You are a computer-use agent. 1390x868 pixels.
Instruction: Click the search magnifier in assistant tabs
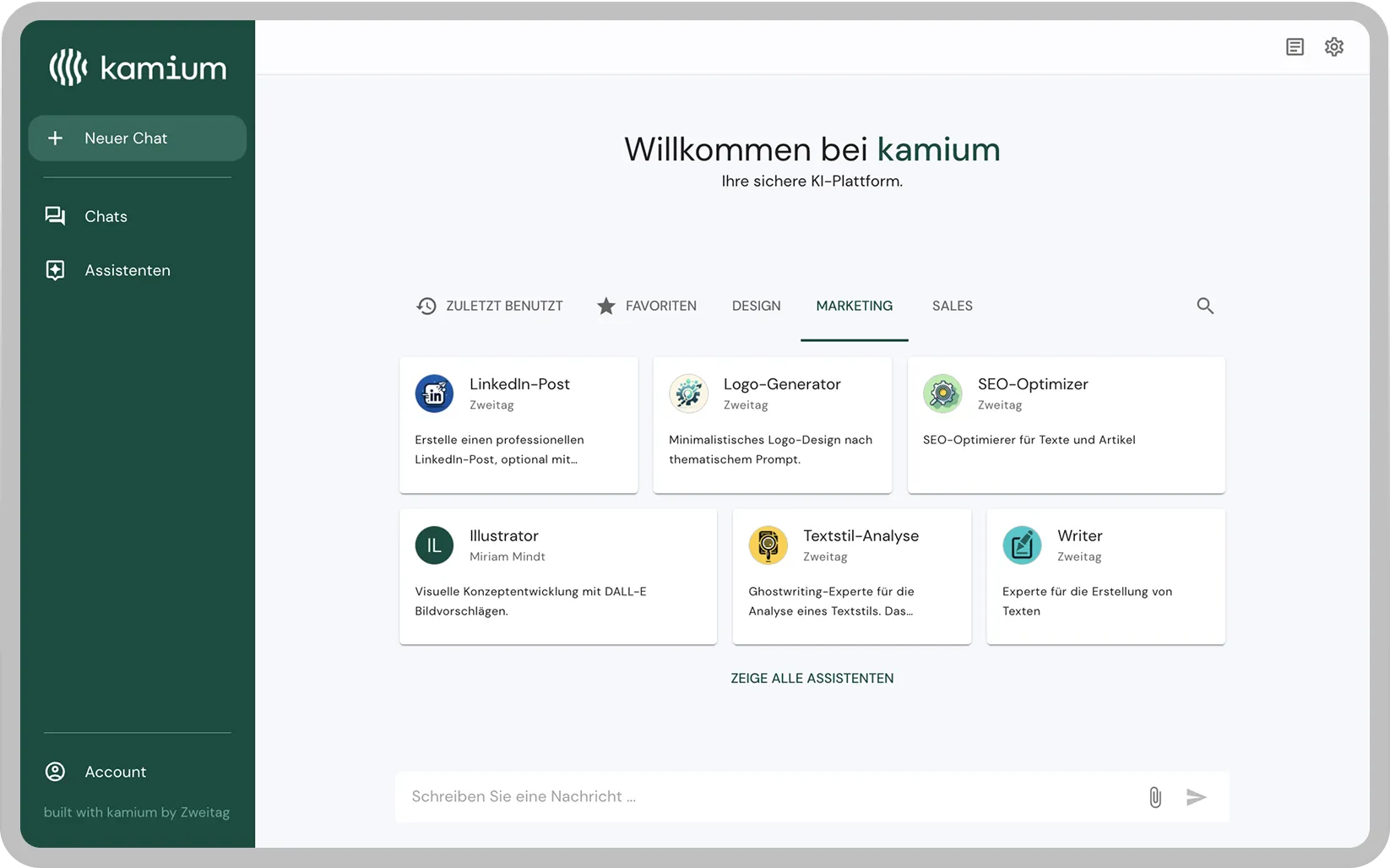tap(1205, 306)
